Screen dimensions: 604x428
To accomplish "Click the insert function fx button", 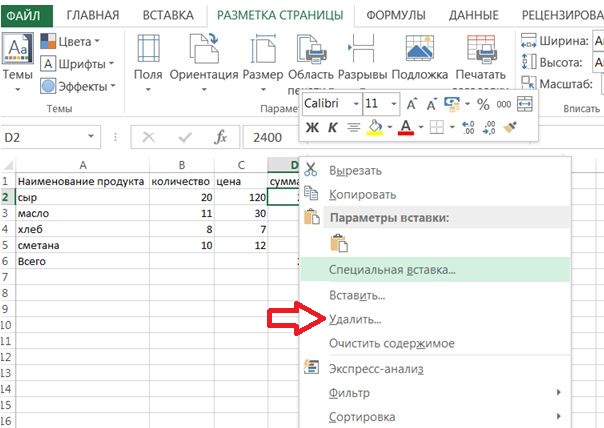I will coord(220,137).
